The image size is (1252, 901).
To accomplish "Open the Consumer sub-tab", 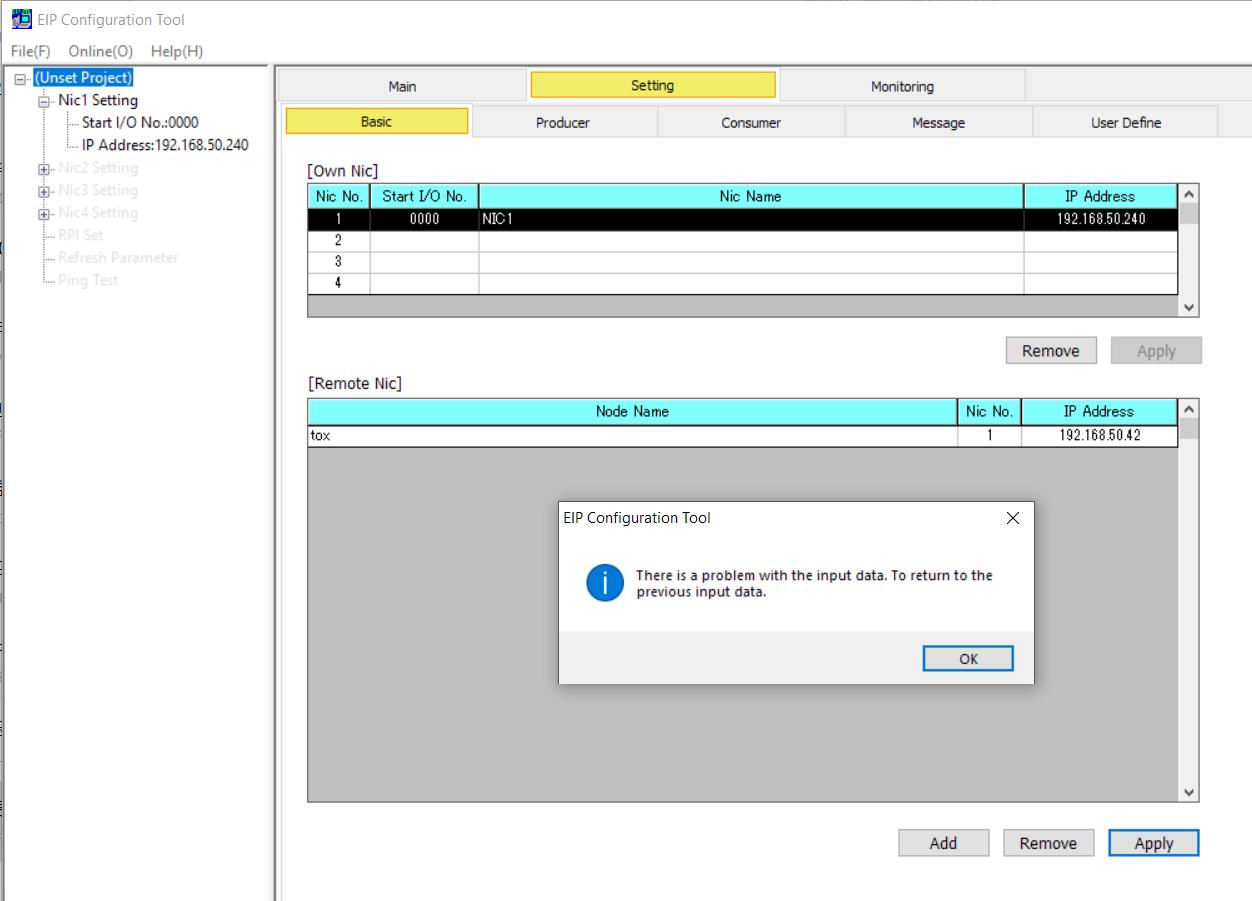I will pos(751,122).
